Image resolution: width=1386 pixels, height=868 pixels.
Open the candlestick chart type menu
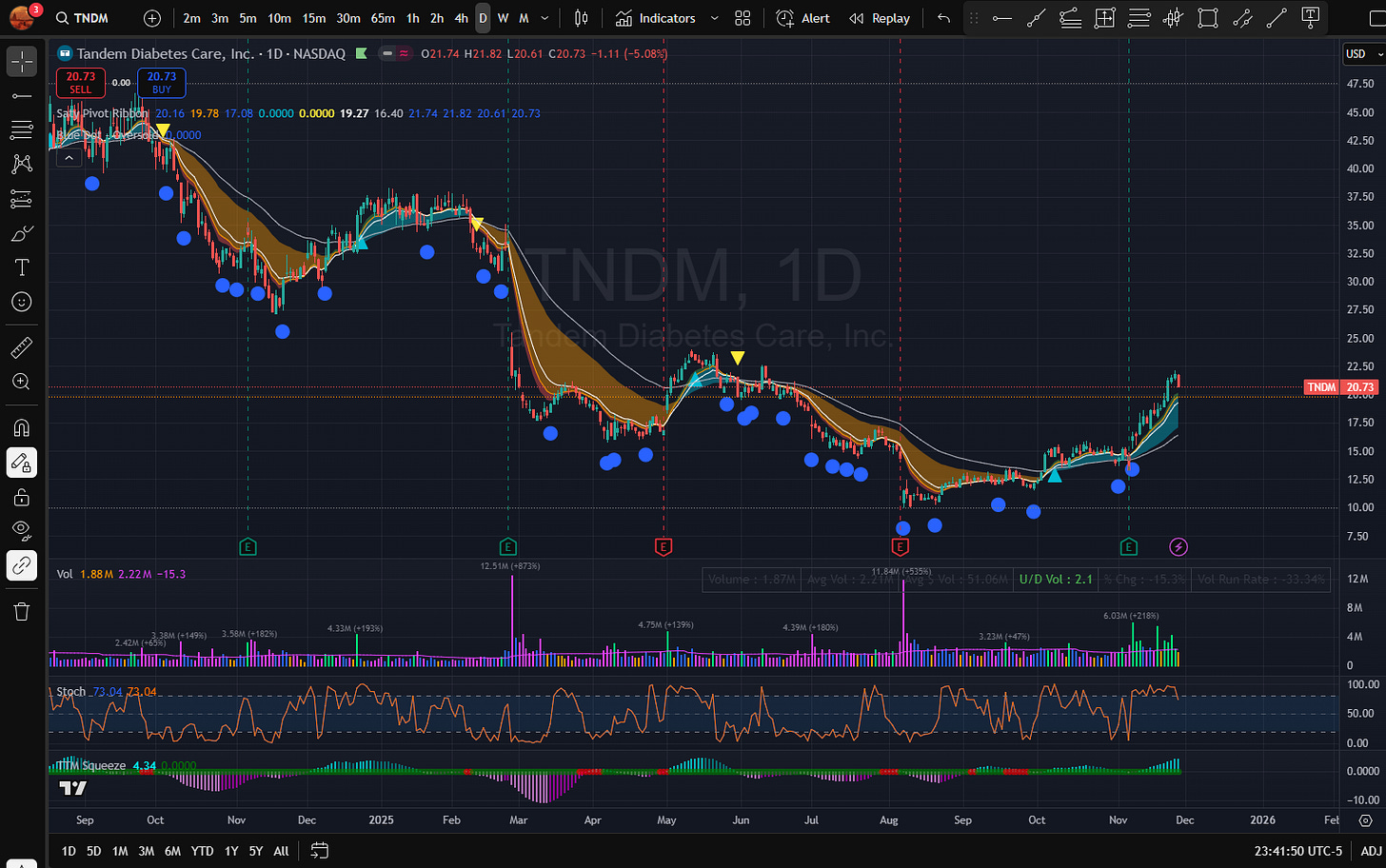[582, 18]
